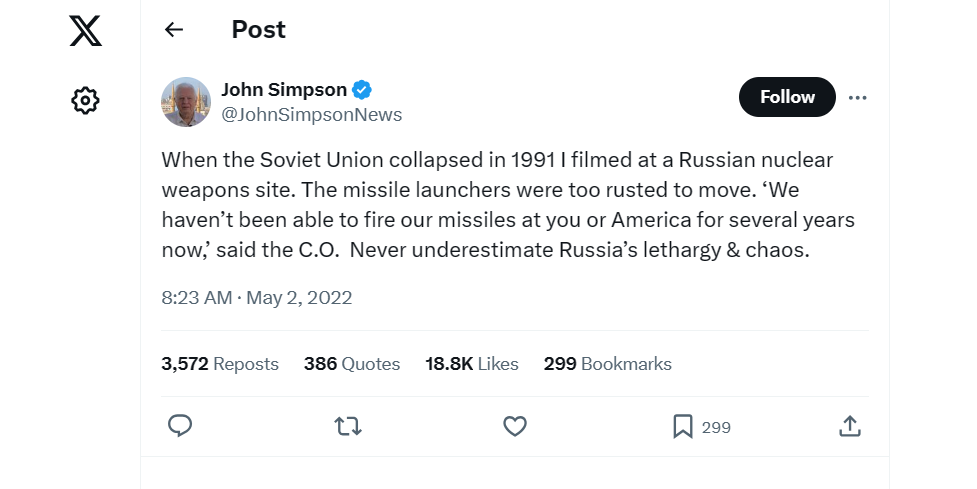This screenshot has width=977, height=489.
Task: Go back using the left arrow
Action: point(174,30)
